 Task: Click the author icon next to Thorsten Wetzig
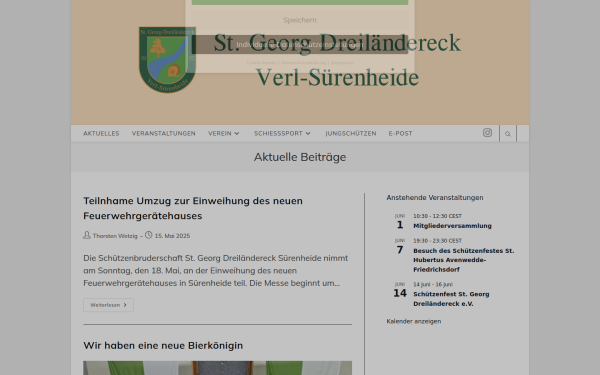pyautogui.click(x=87, y=235)
